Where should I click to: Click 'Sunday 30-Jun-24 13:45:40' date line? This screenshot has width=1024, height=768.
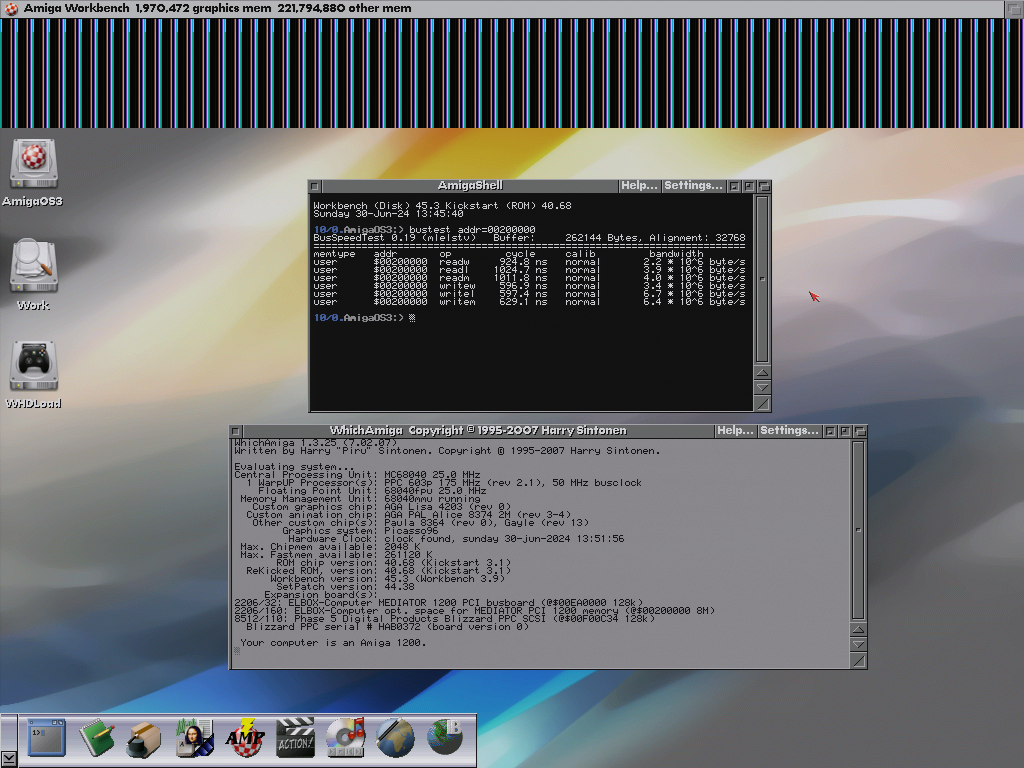click(388, 214)
